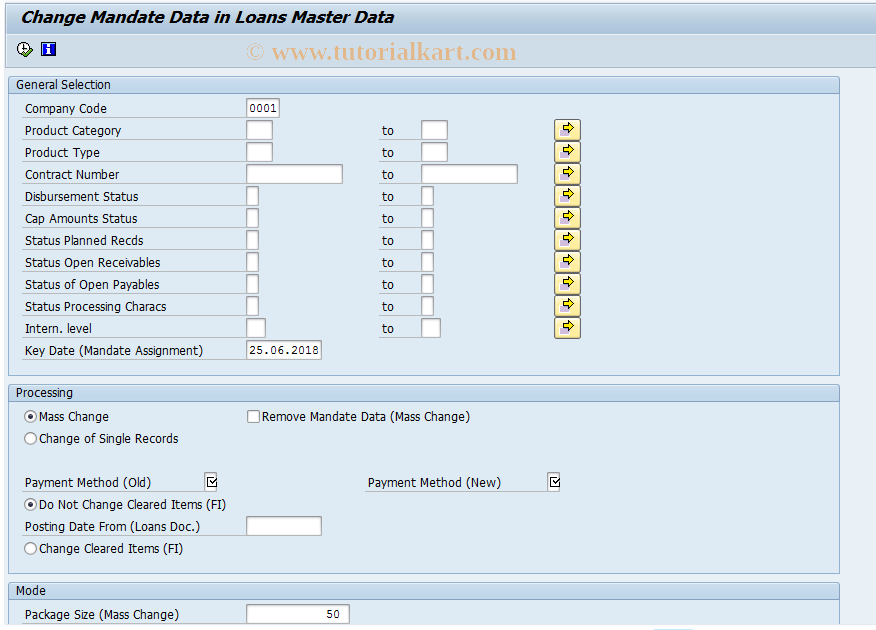Execute the report with the clock-checkmark icon
Screen dimensions: 876x630
point(22,48)
